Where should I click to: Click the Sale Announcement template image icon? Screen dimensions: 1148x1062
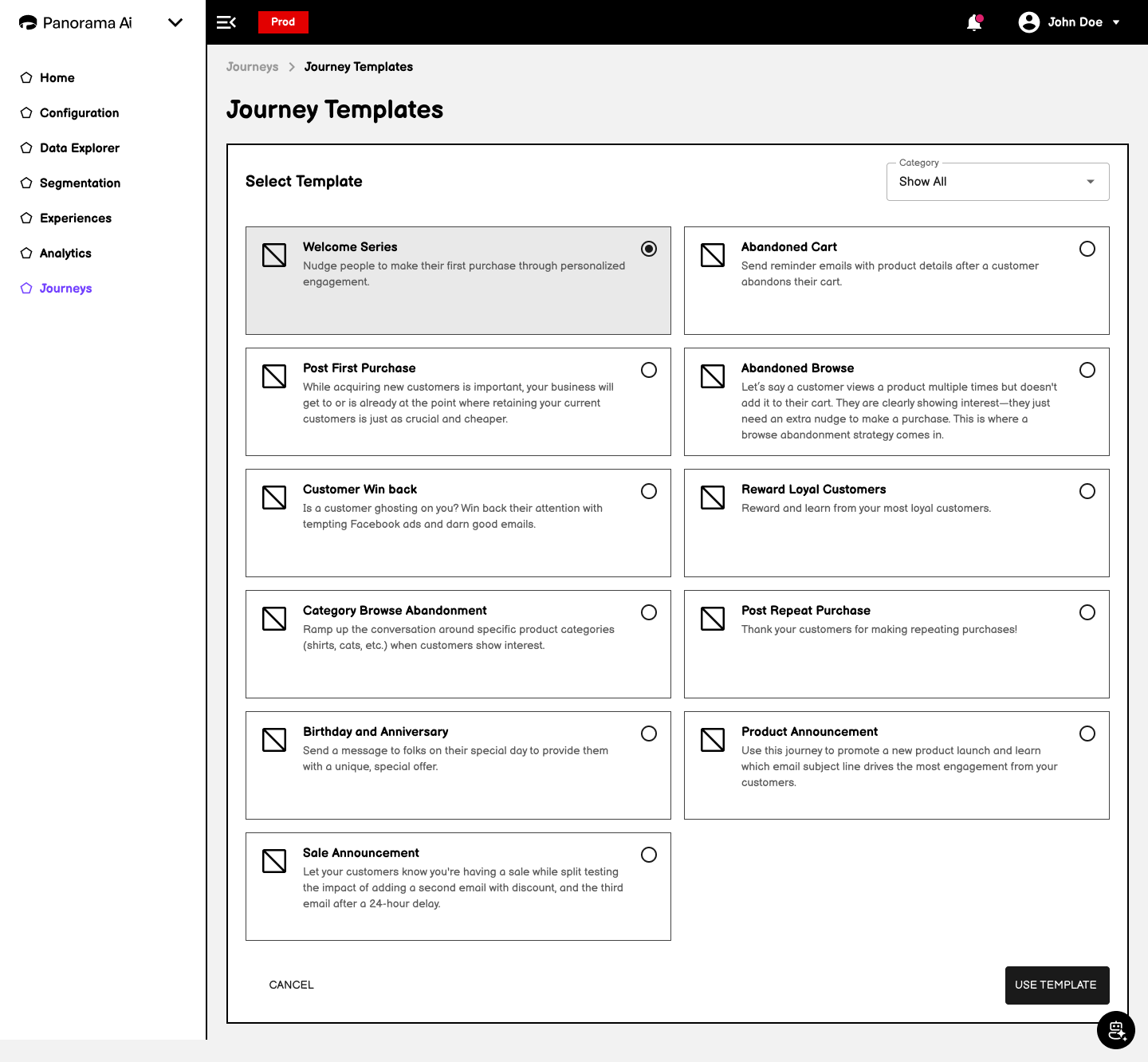point(274,861)
